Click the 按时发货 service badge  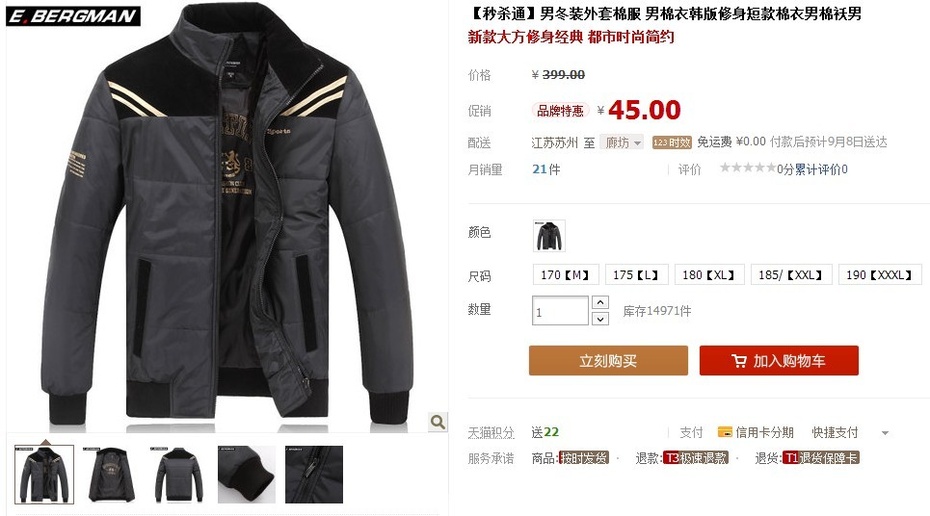pyautogui.click(x=584, y=458)
